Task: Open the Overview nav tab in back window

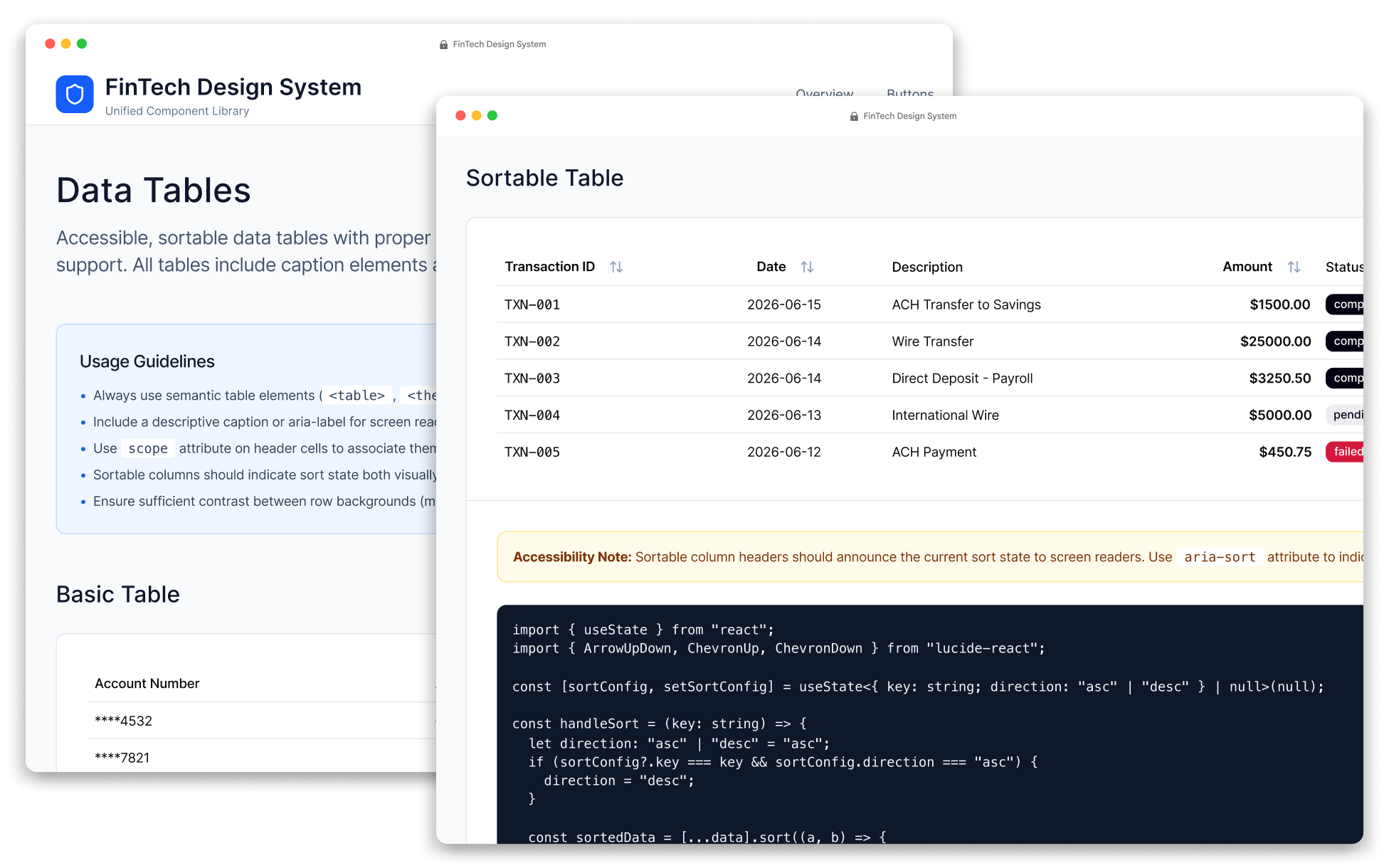Action: point(824,92)
